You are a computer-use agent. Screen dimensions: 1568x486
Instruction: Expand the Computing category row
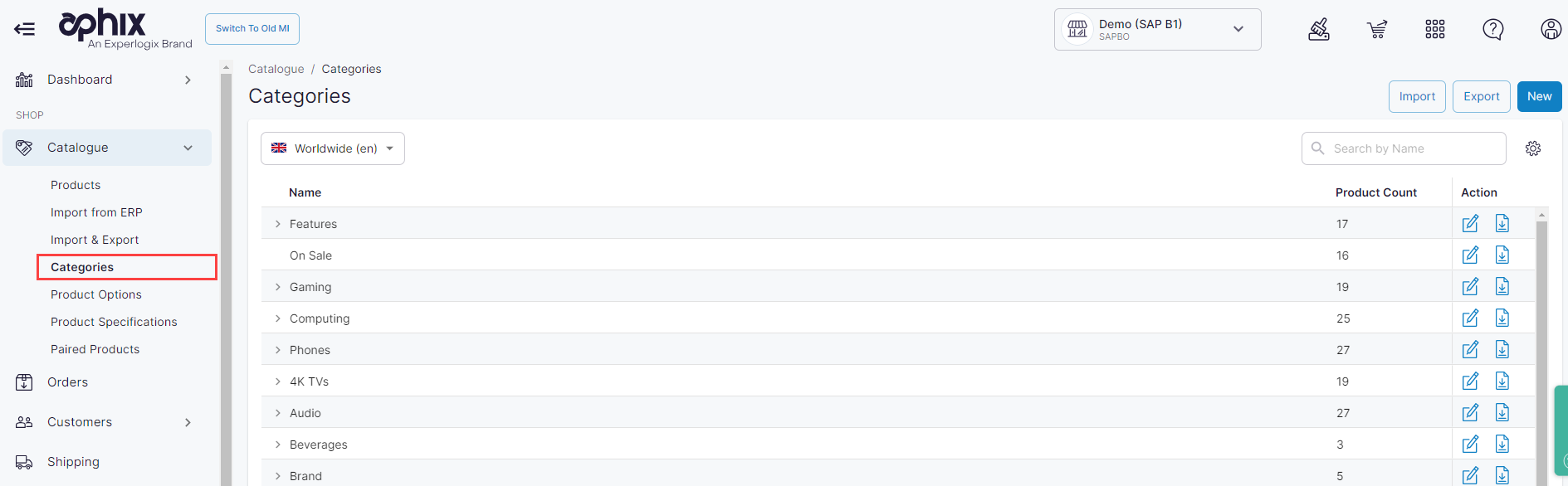pos(278,318)
